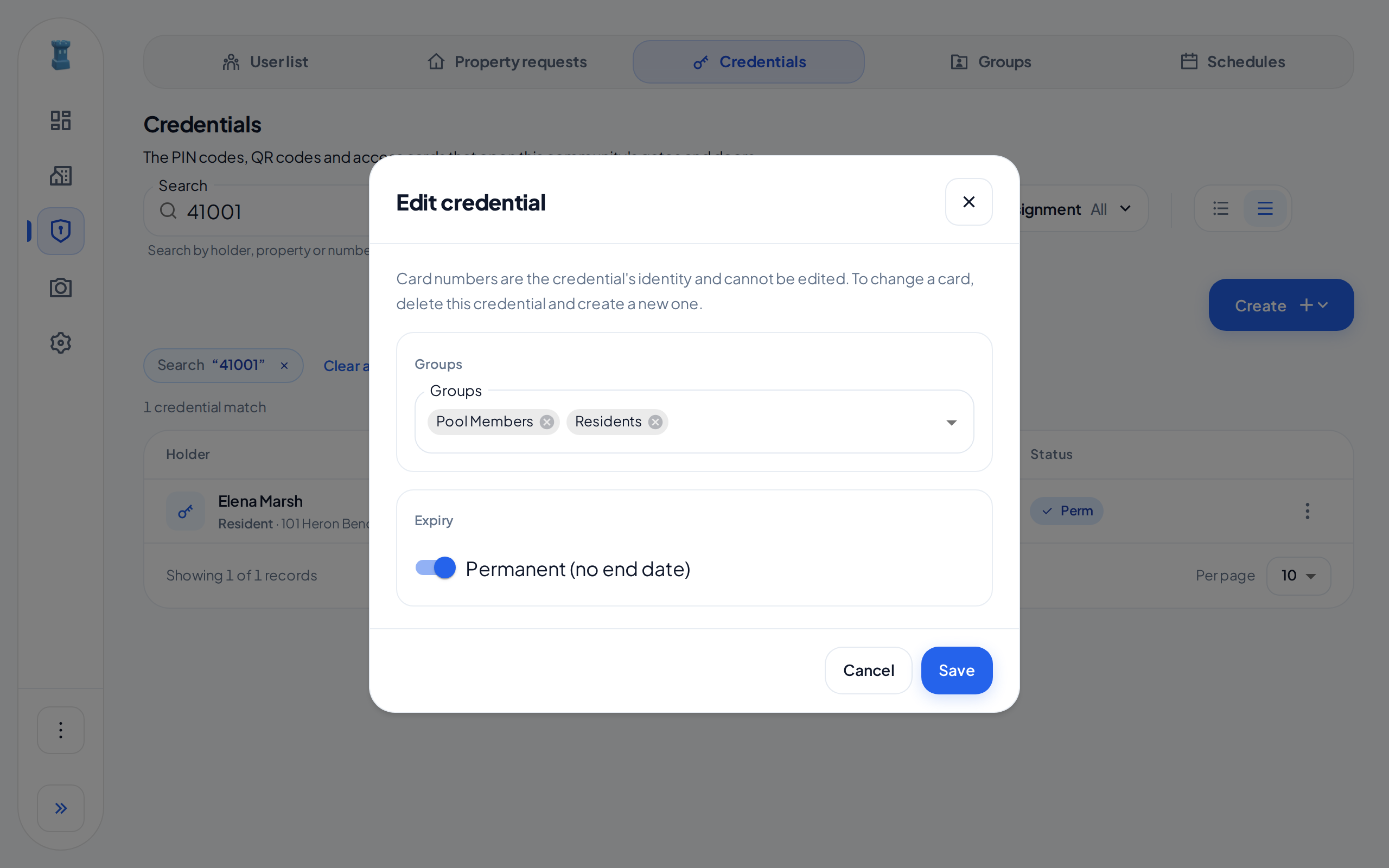Switch to the Groups tab

click(991, 61)
